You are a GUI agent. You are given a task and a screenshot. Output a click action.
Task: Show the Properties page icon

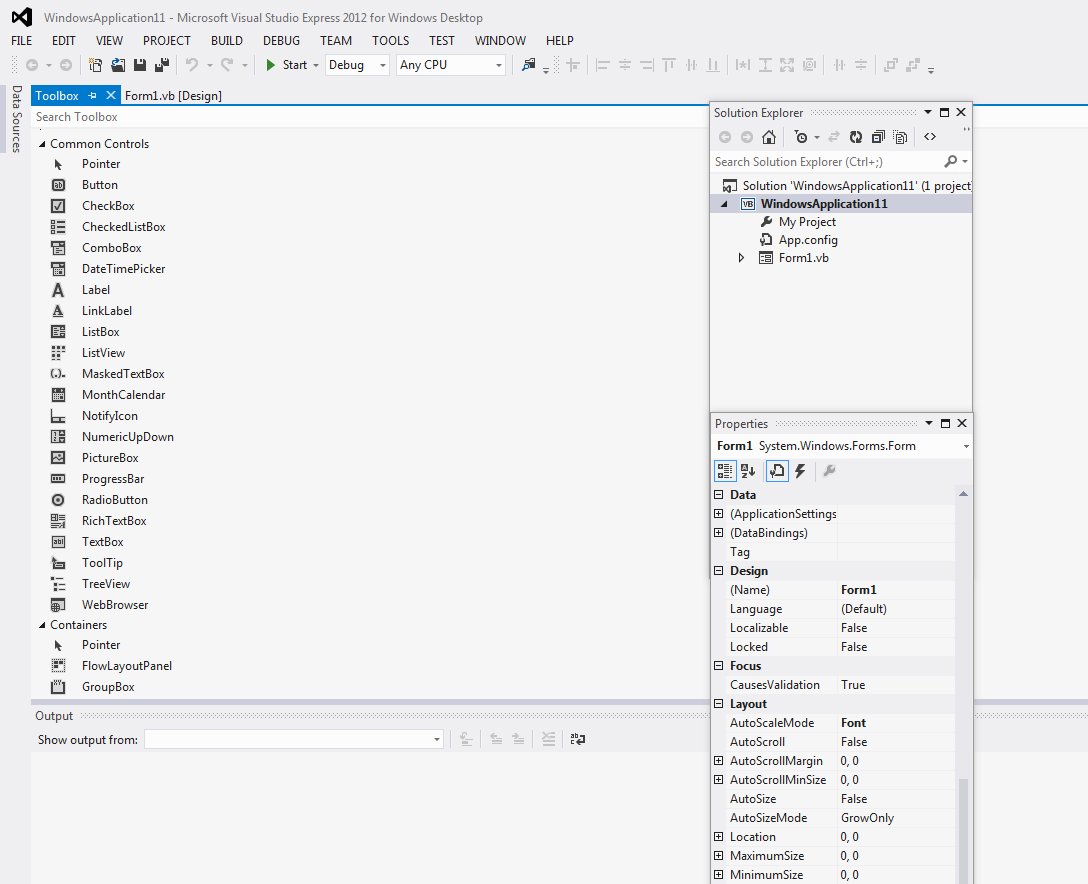(x=777, y=471)
